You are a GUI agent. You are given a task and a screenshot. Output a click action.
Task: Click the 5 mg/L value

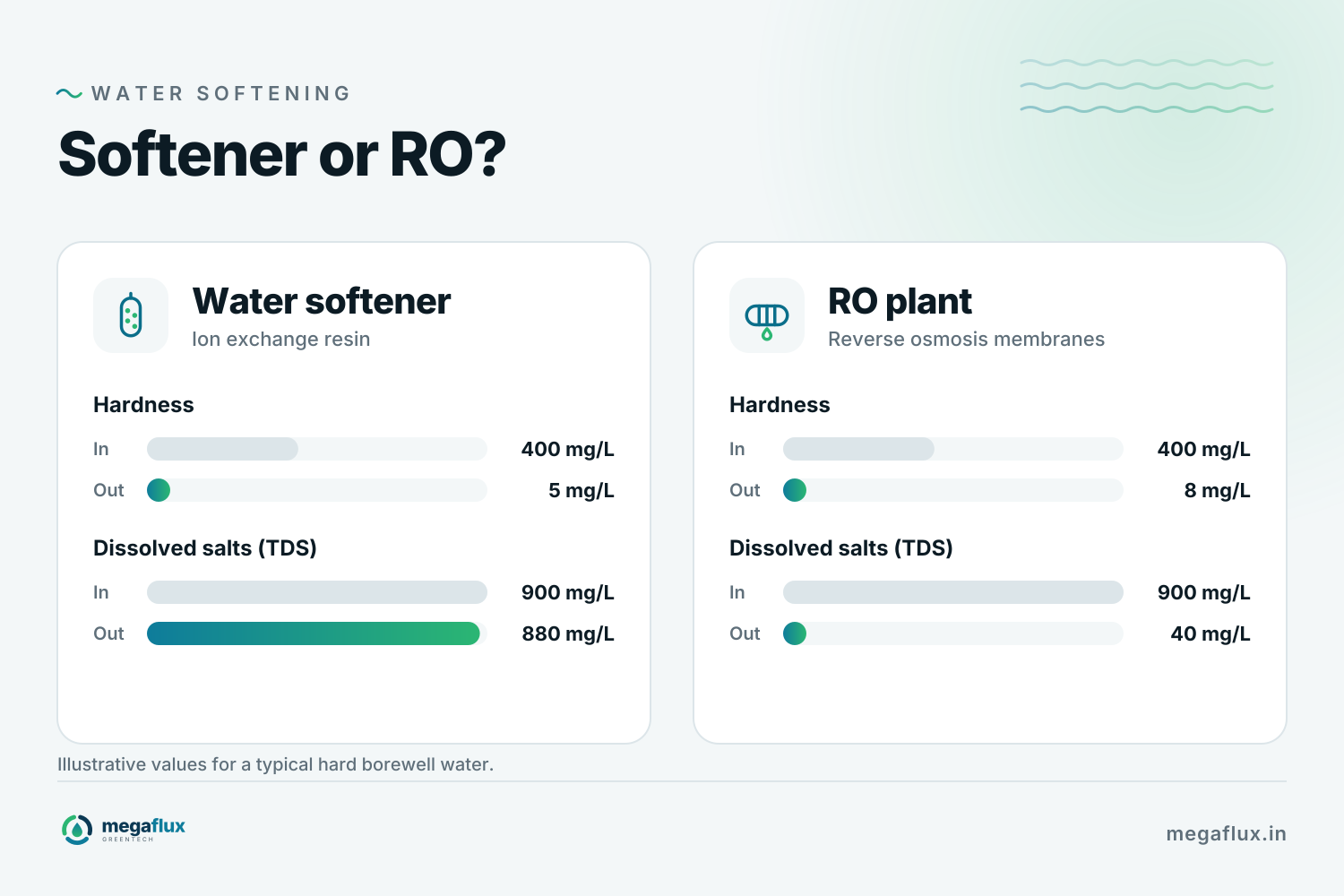pyautogui.click(x=582, y=490)
